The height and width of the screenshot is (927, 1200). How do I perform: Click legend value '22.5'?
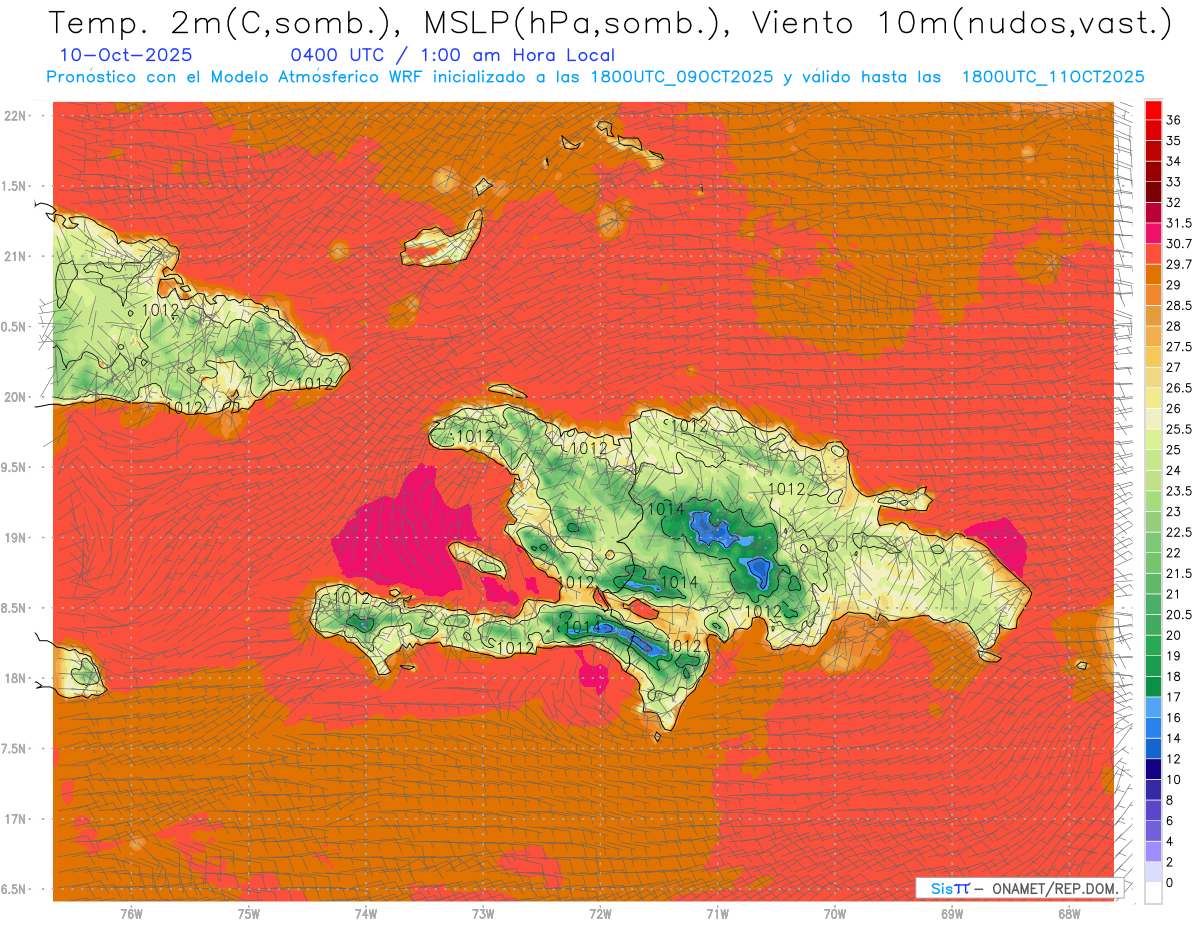1179,532
